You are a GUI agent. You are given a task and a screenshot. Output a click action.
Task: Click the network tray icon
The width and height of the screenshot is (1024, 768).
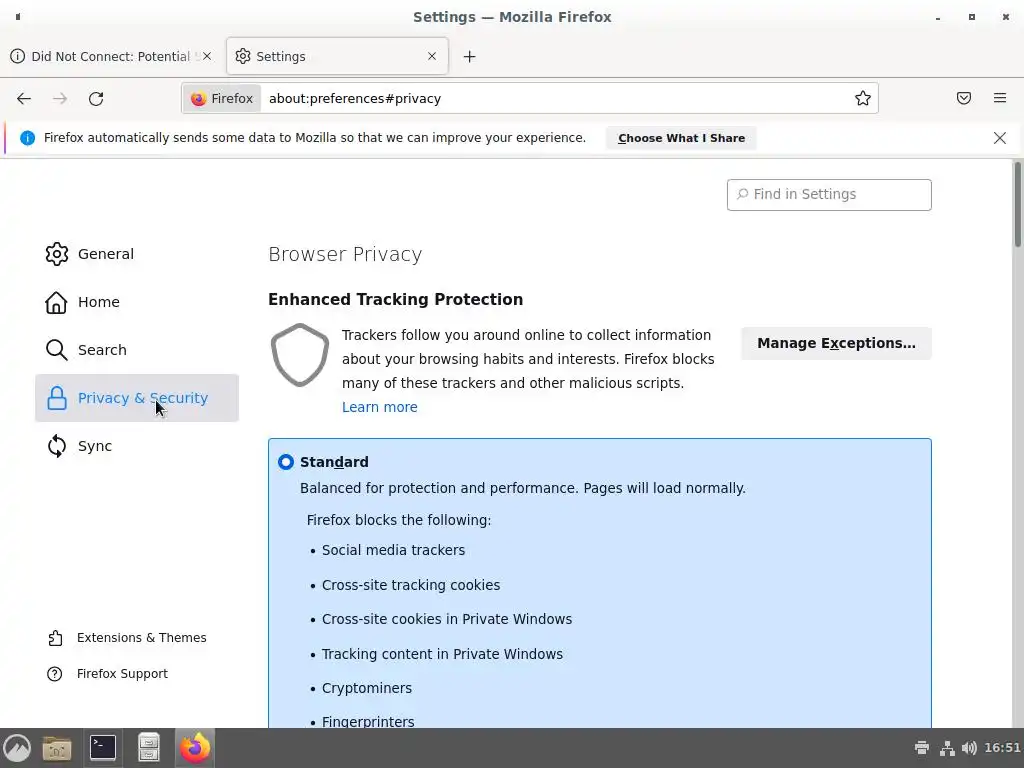pos(946,748)
